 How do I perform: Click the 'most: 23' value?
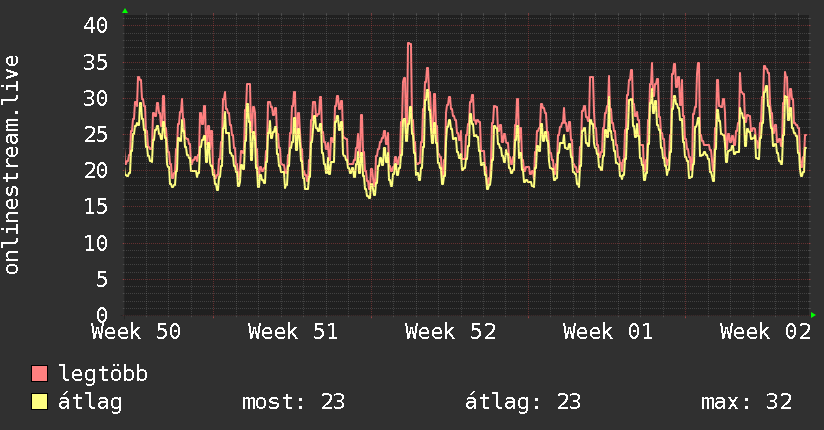pyautogui.click(x=293, y=402)
